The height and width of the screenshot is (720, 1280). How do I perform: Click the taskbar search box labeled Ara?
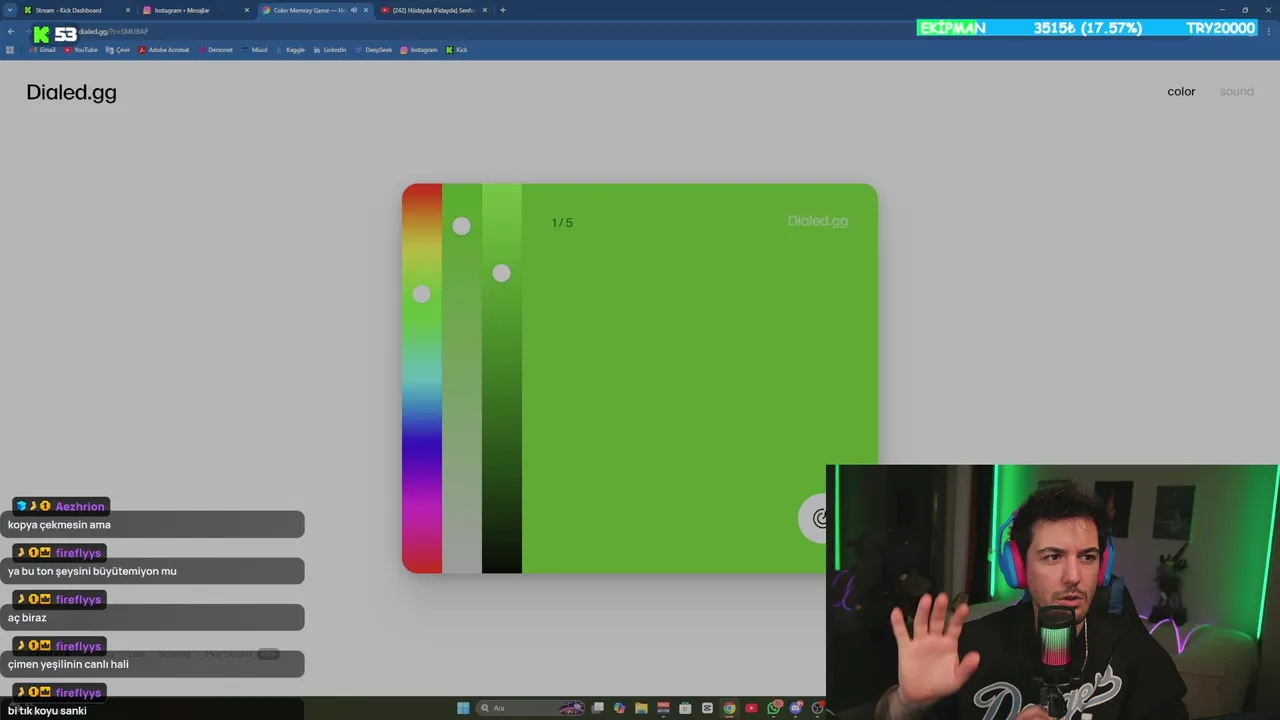[x=530, y=708]
